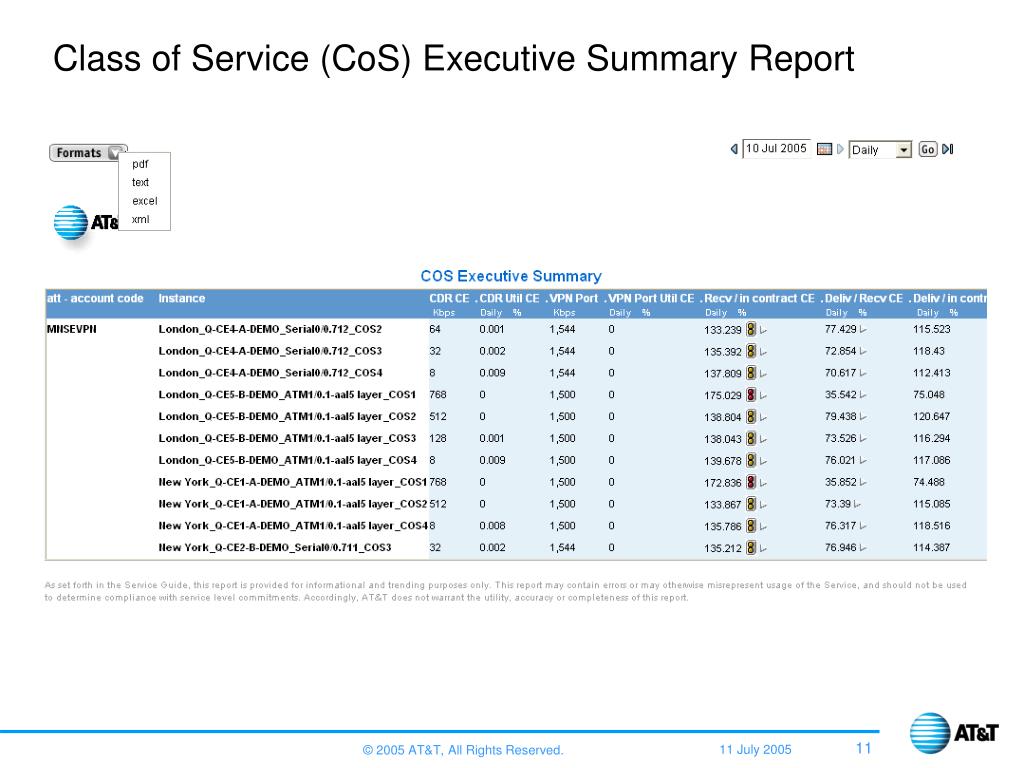Open the trend chart icon next to 79.438
The image size is (1024, 768).
863,417
